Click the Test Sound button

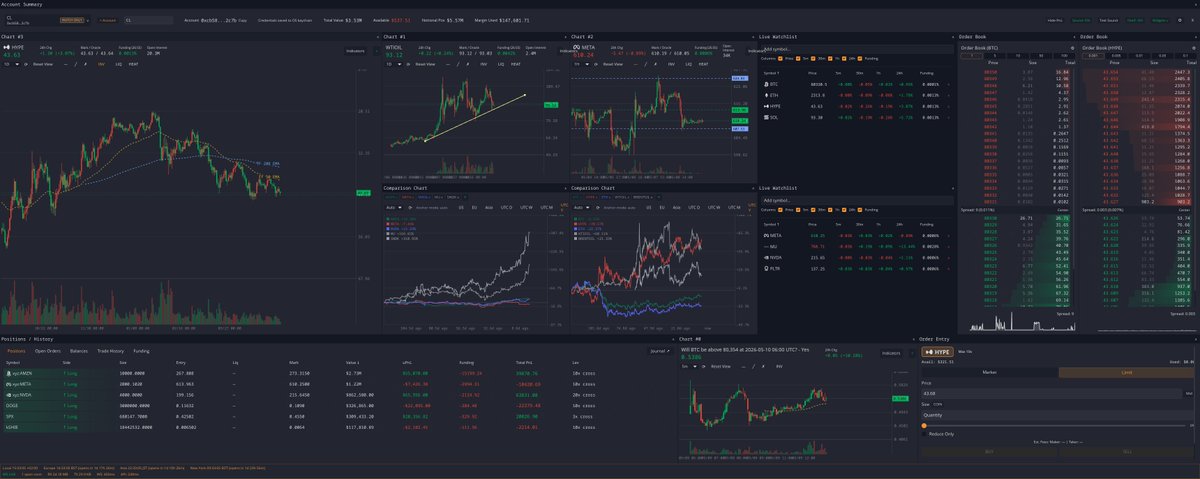1108,20
